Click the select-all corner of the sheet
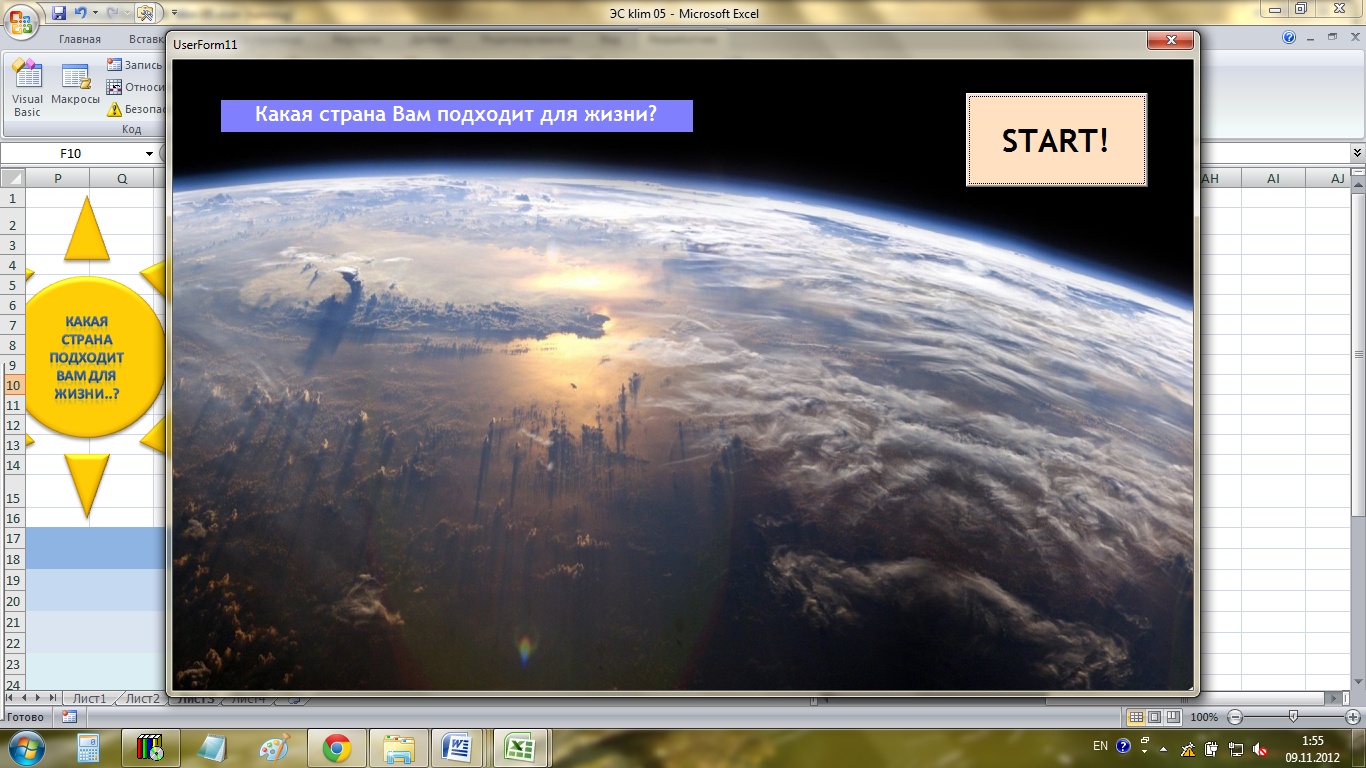Viewport: 1366px width, 768px height. (12, 178)
